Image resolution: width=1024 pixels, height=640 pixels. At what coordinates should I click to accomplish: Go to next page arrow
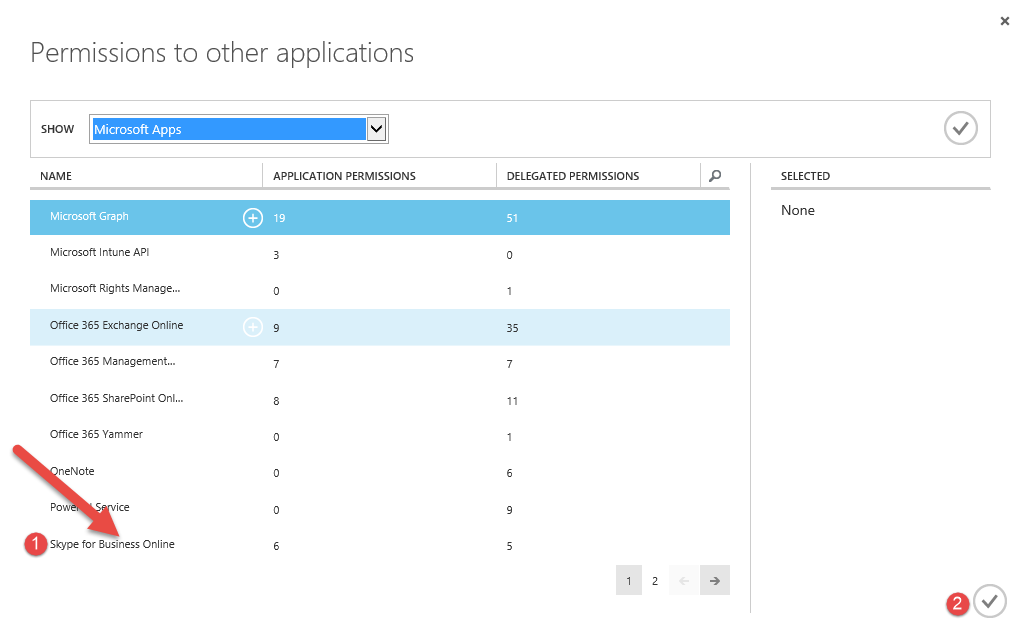715,581
